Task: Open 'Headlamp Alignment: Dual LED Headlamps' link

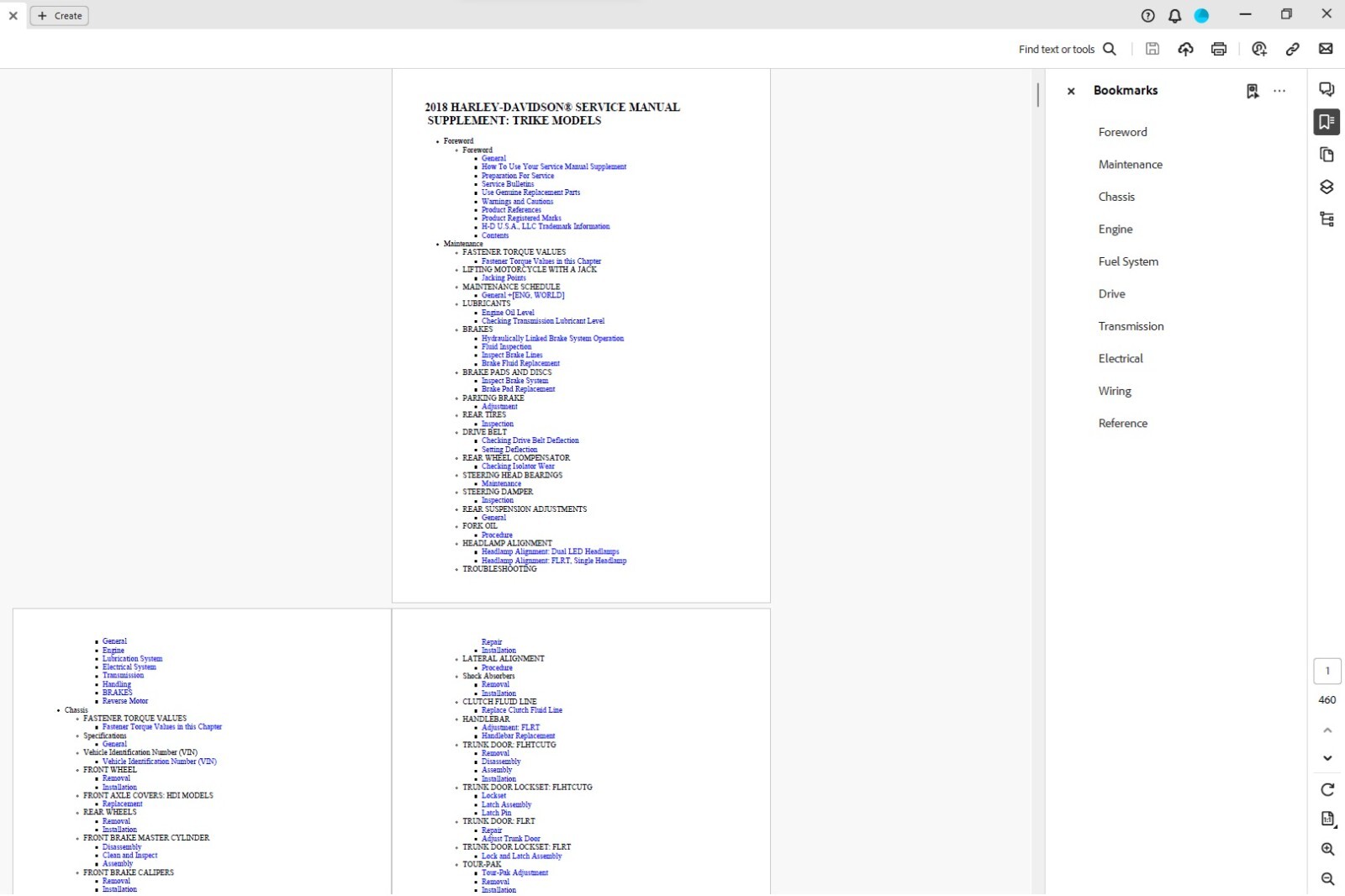Action: (x=550, y=551)
